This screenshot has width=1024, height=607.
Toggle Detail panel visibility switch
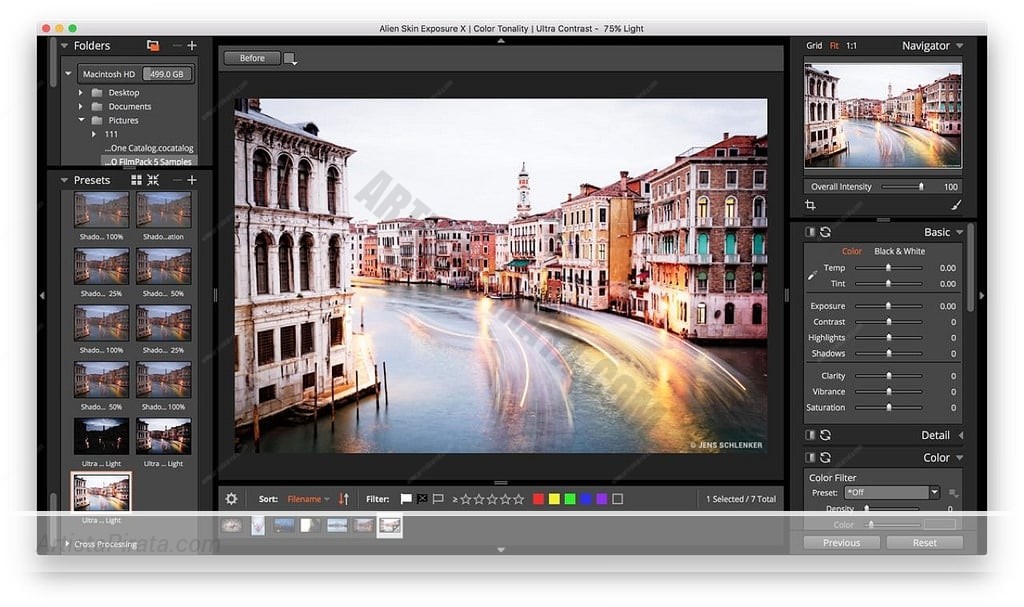tap(810, 435)
